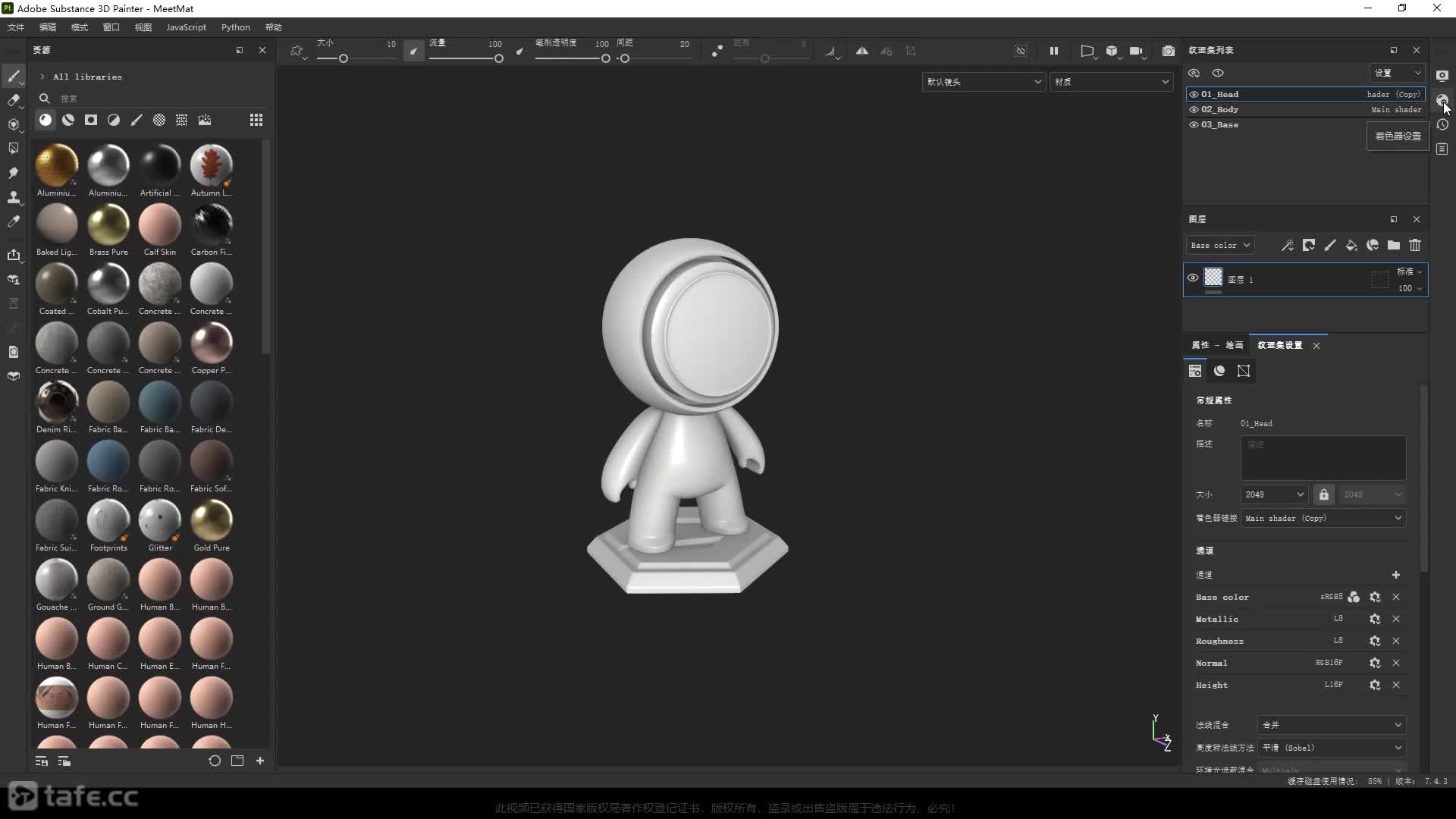
Task: Open the Python menu
Action: 235,27
